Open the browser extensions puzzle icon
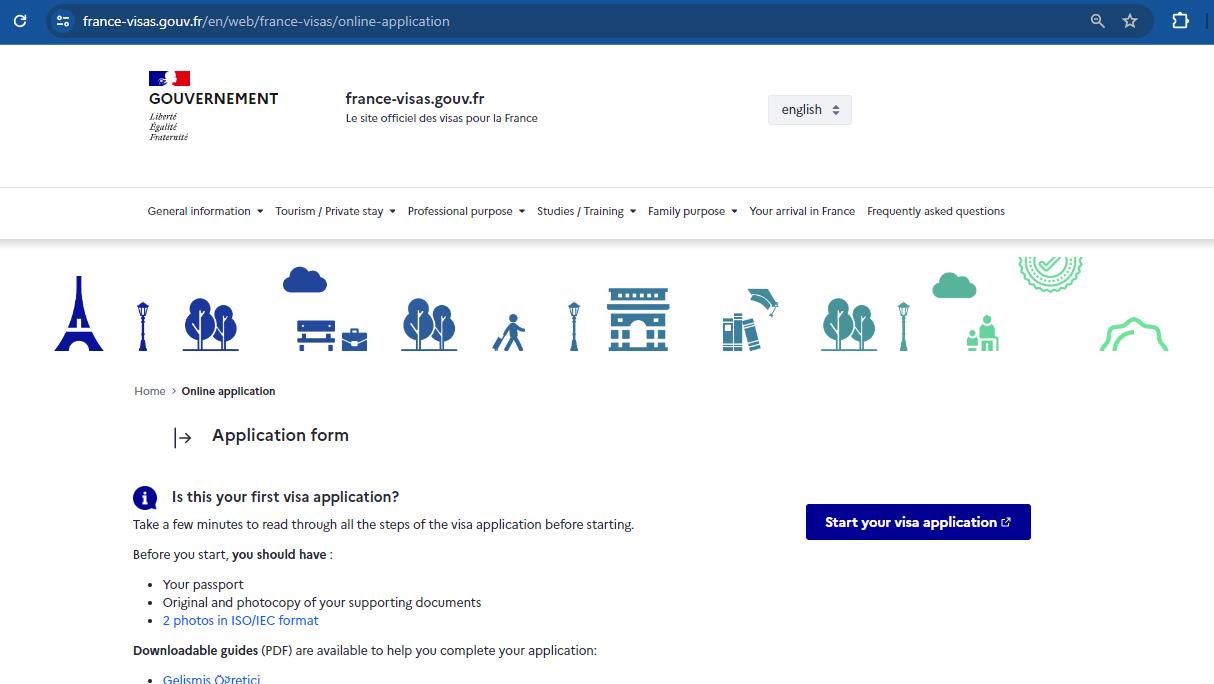This screenshot has width=1214, height=684. pos(1180,20)
